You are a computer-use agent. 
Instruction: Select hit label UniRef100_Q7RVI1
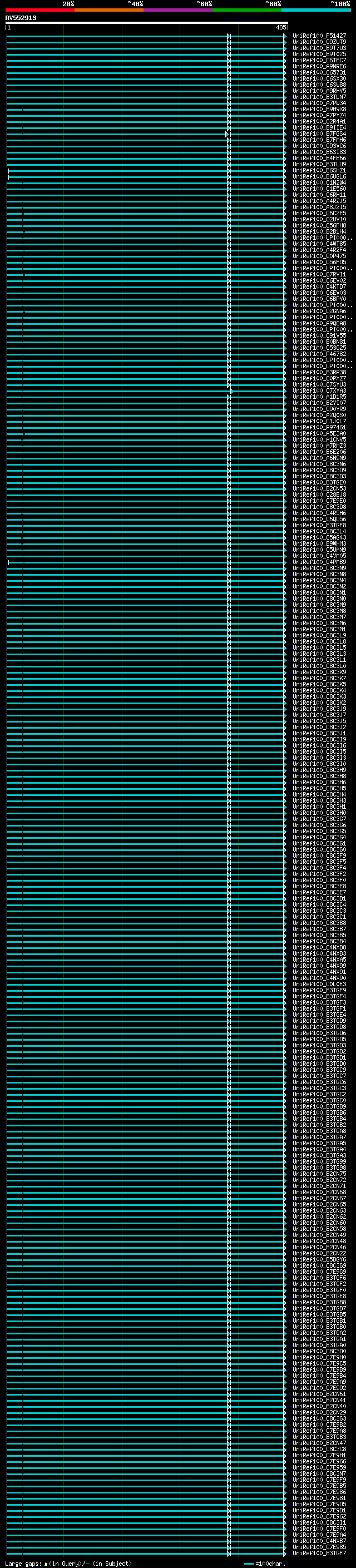319,275
